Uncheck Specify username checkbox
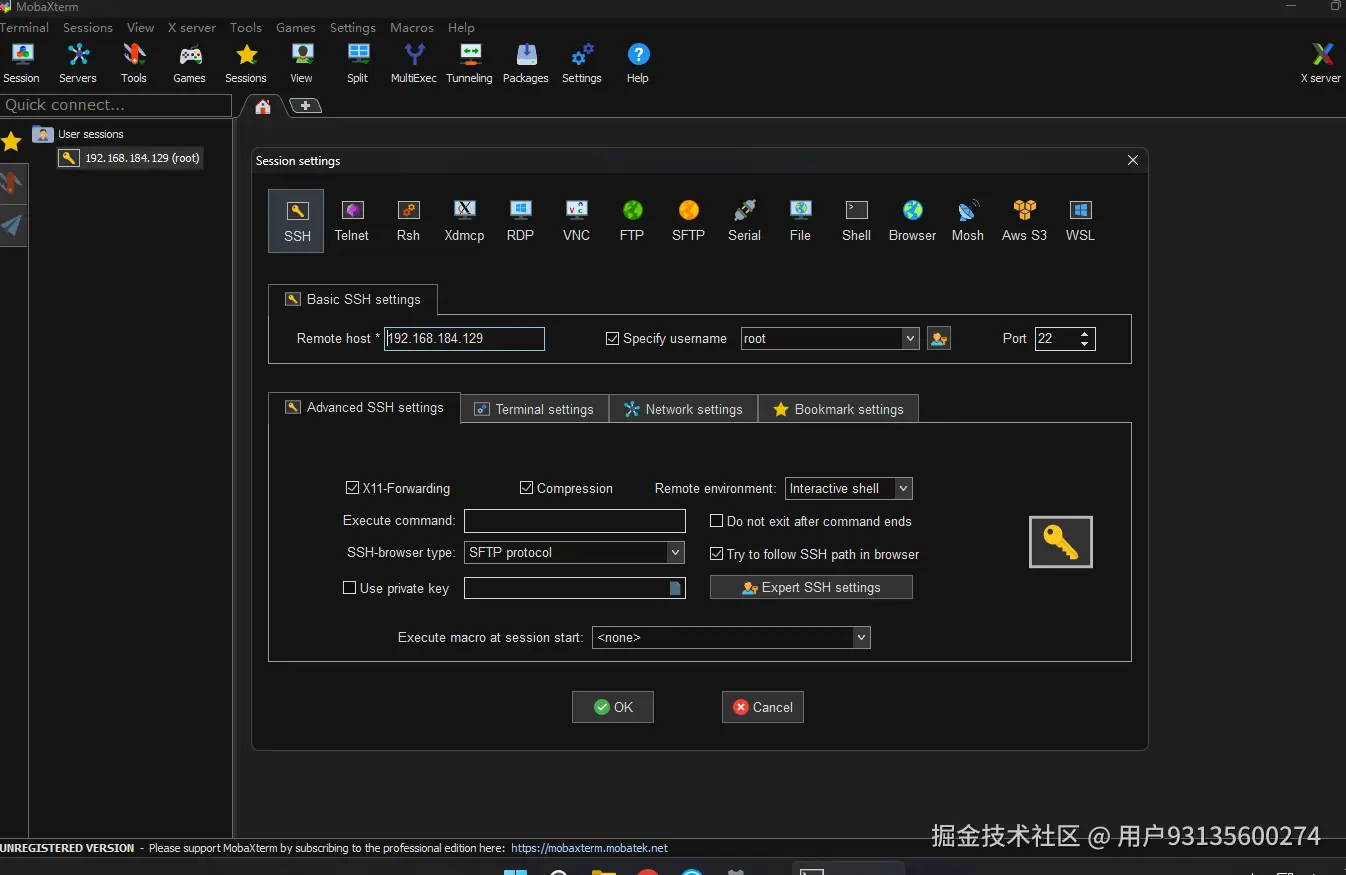The height and width of the screenshot is (875, 1346). point(613,339)
